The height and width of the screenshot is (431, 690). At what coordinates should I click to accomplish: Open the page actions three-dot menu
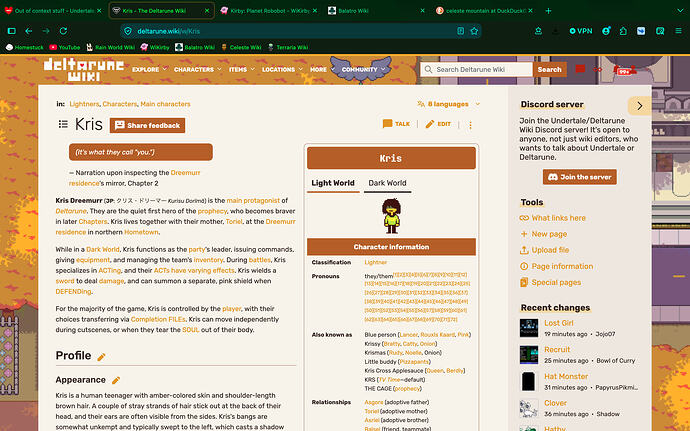470,125
